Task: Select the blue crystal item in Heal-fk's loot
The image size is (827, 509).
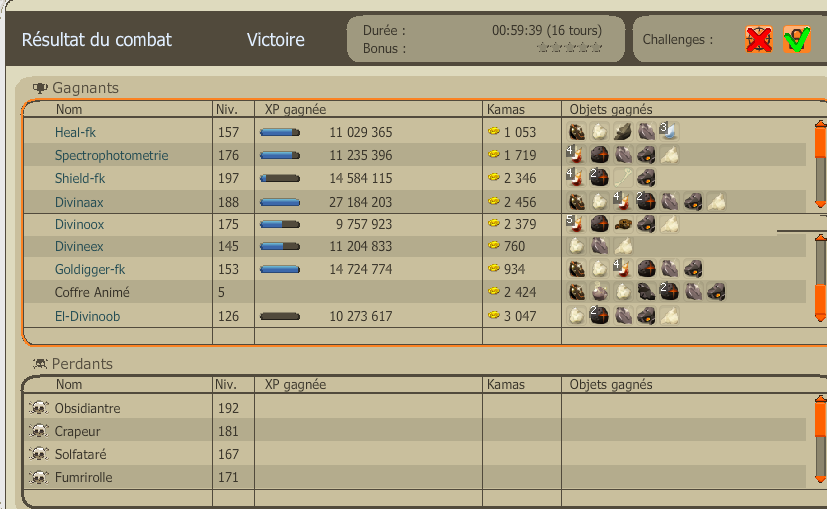Action: 669,131
